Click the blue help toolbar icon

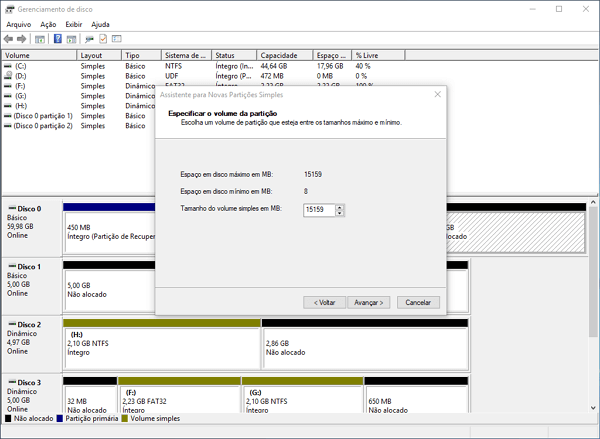tap(58, 38)
